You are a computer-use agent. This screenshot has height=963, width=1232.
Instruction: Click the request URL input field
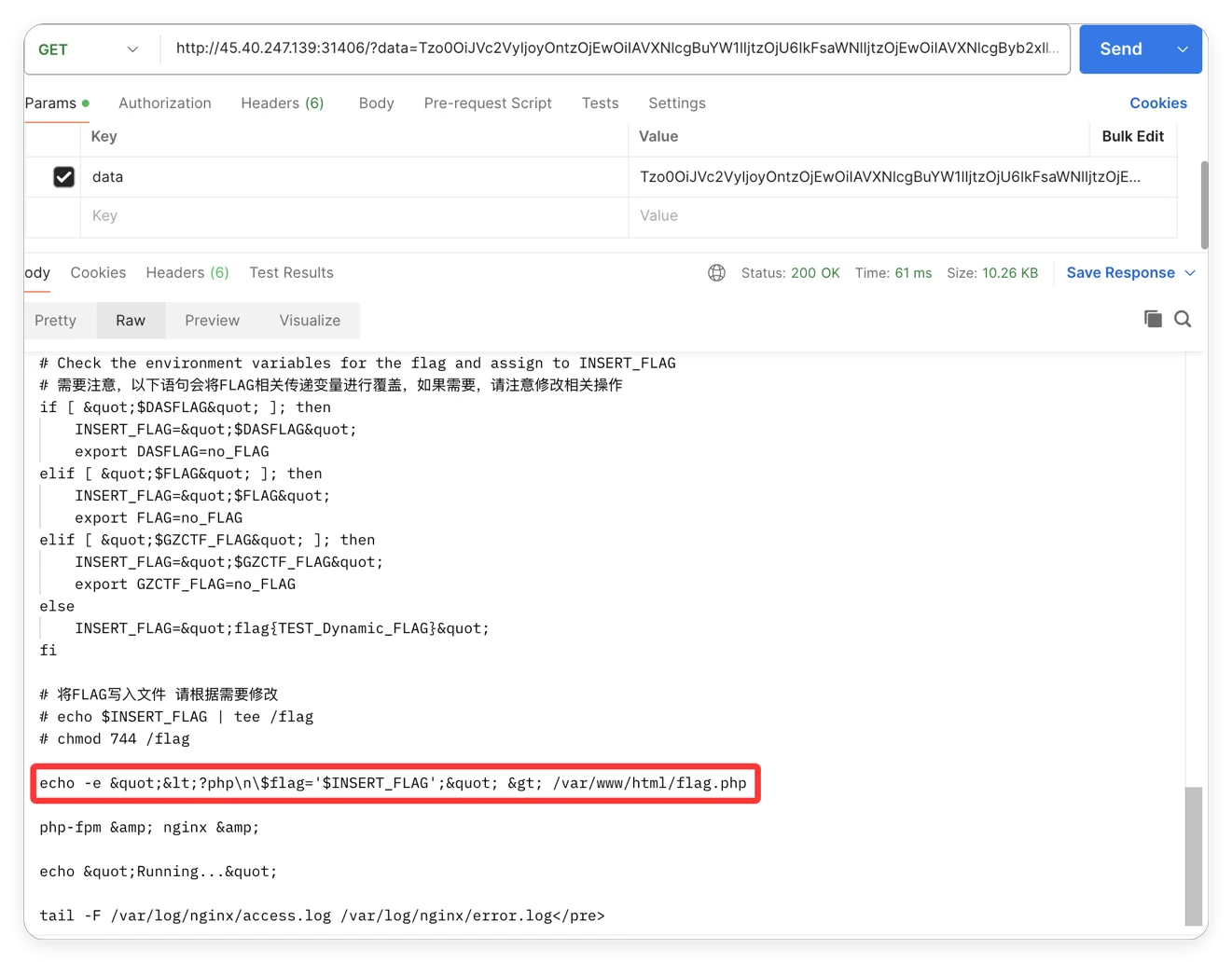point(616,48)
